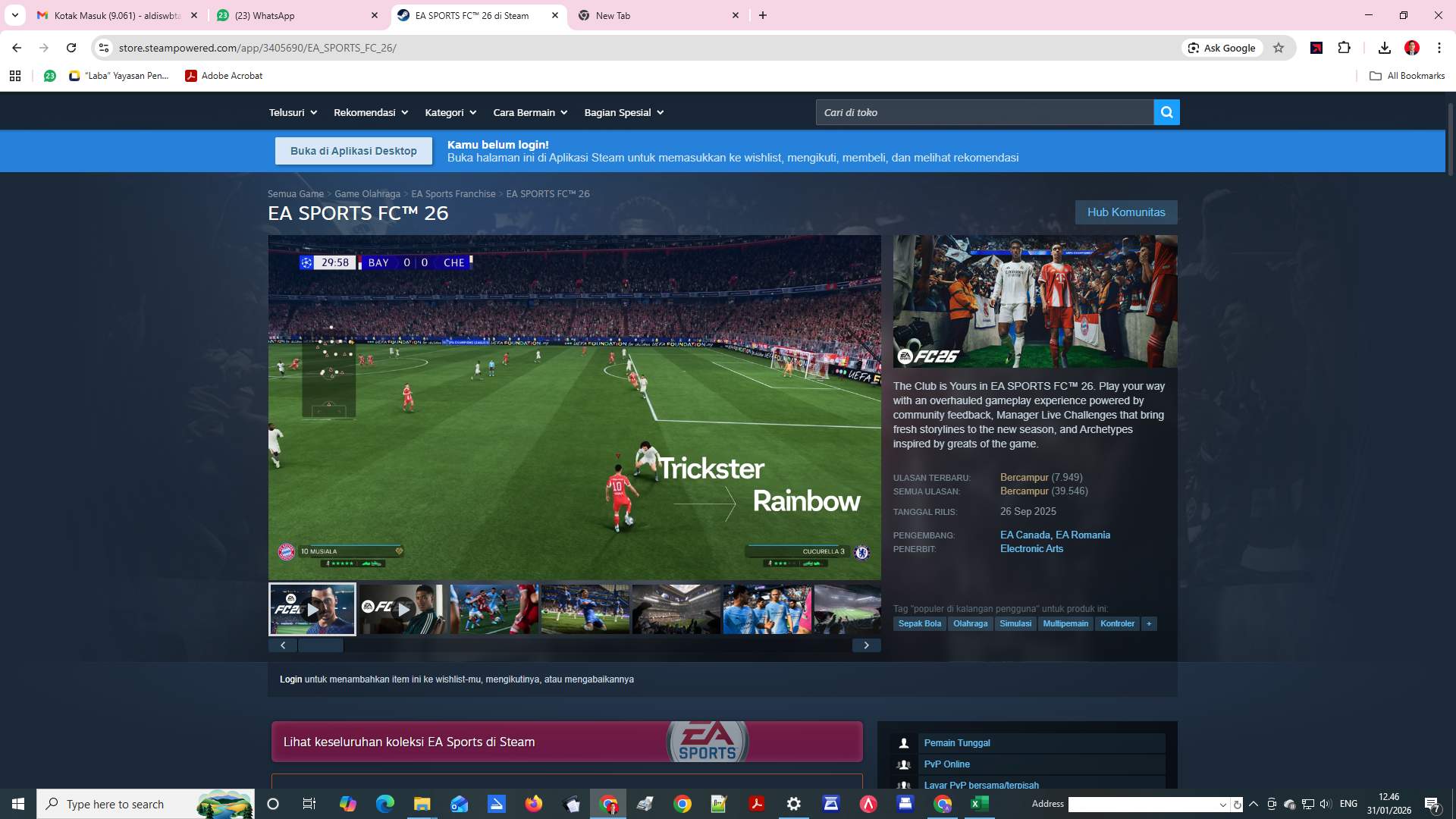Open Excel from the taskbar
The image size is (1456, 819).
coord(980,804)
